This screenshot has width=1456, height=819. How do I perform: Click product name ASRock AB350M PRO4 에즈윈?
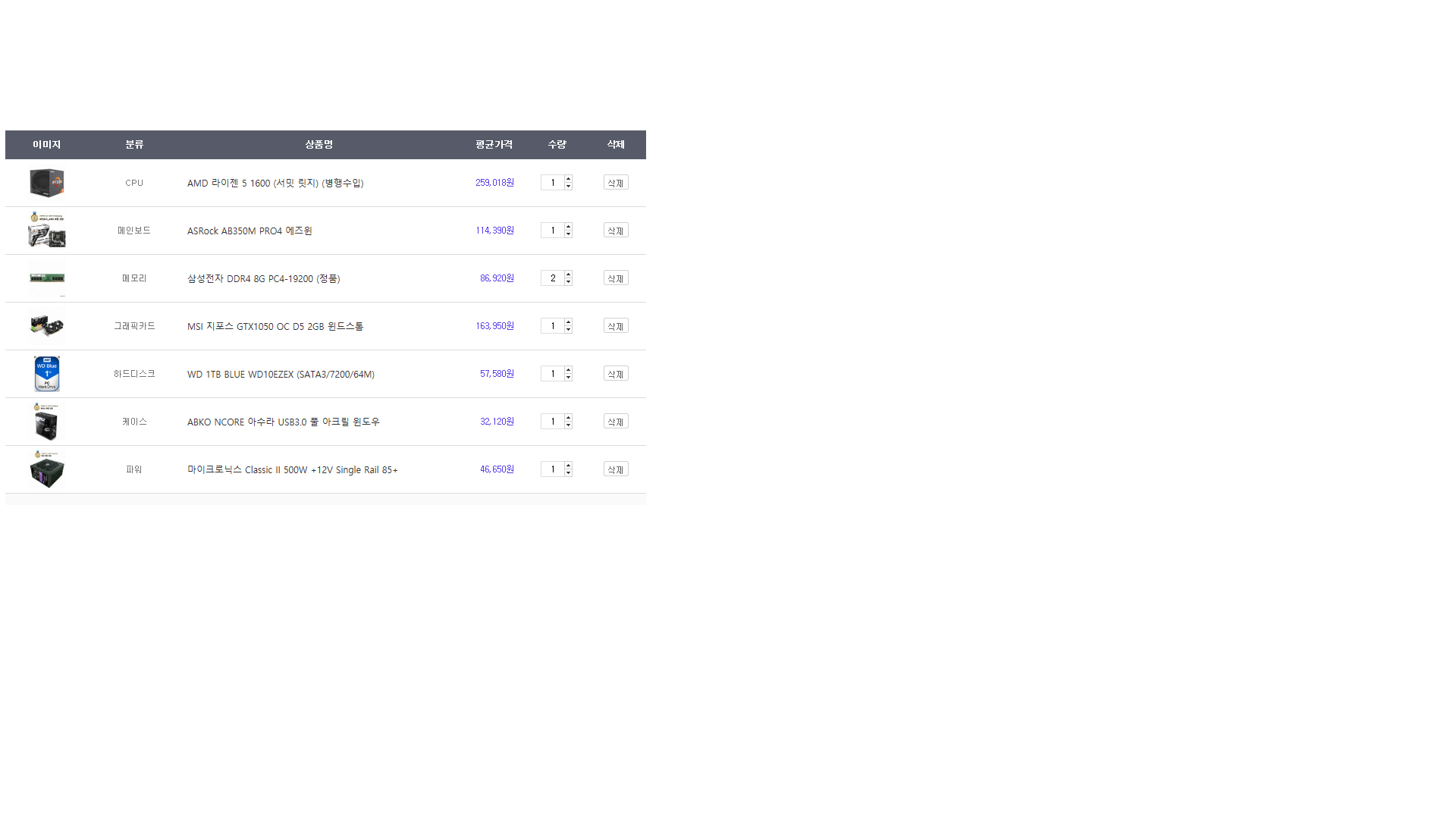[249, 231]
